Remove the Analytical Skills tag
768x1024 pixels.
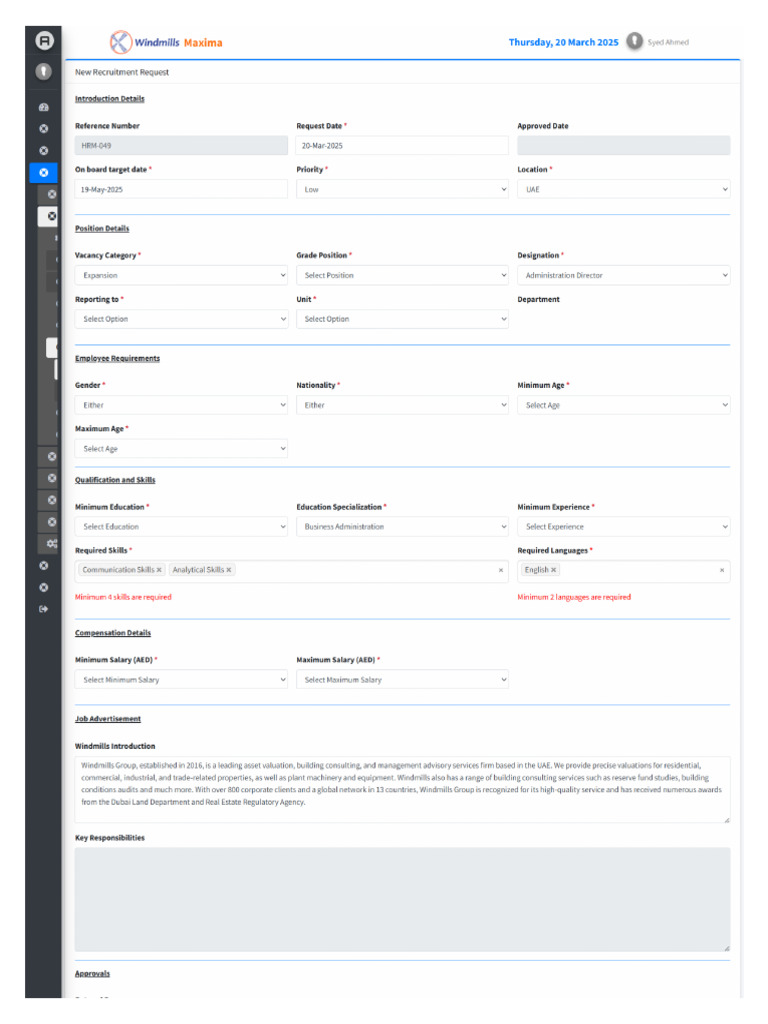point(229,570)
